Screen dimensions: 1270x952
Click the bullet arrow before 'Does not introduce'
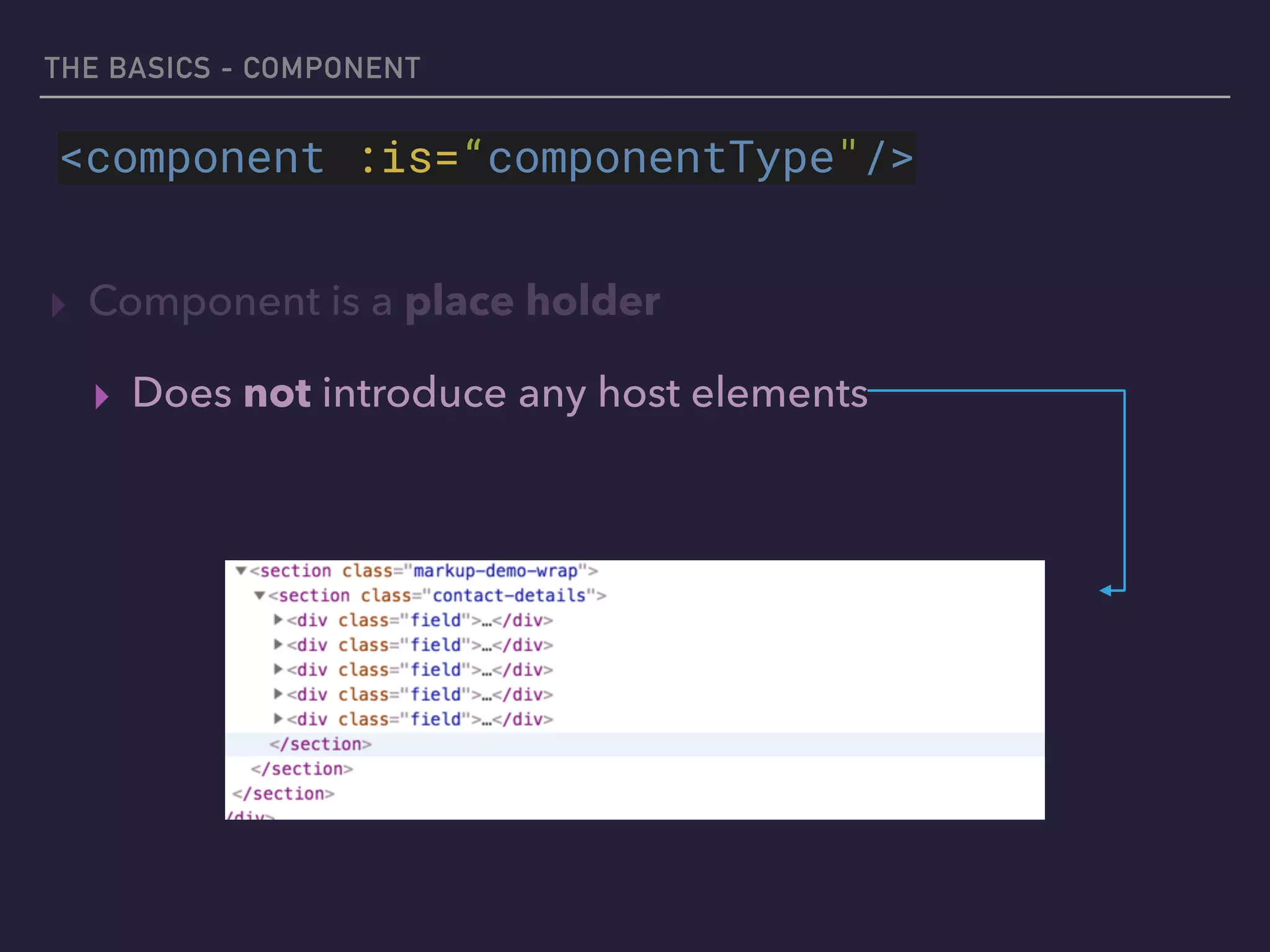tap(102, 397)
